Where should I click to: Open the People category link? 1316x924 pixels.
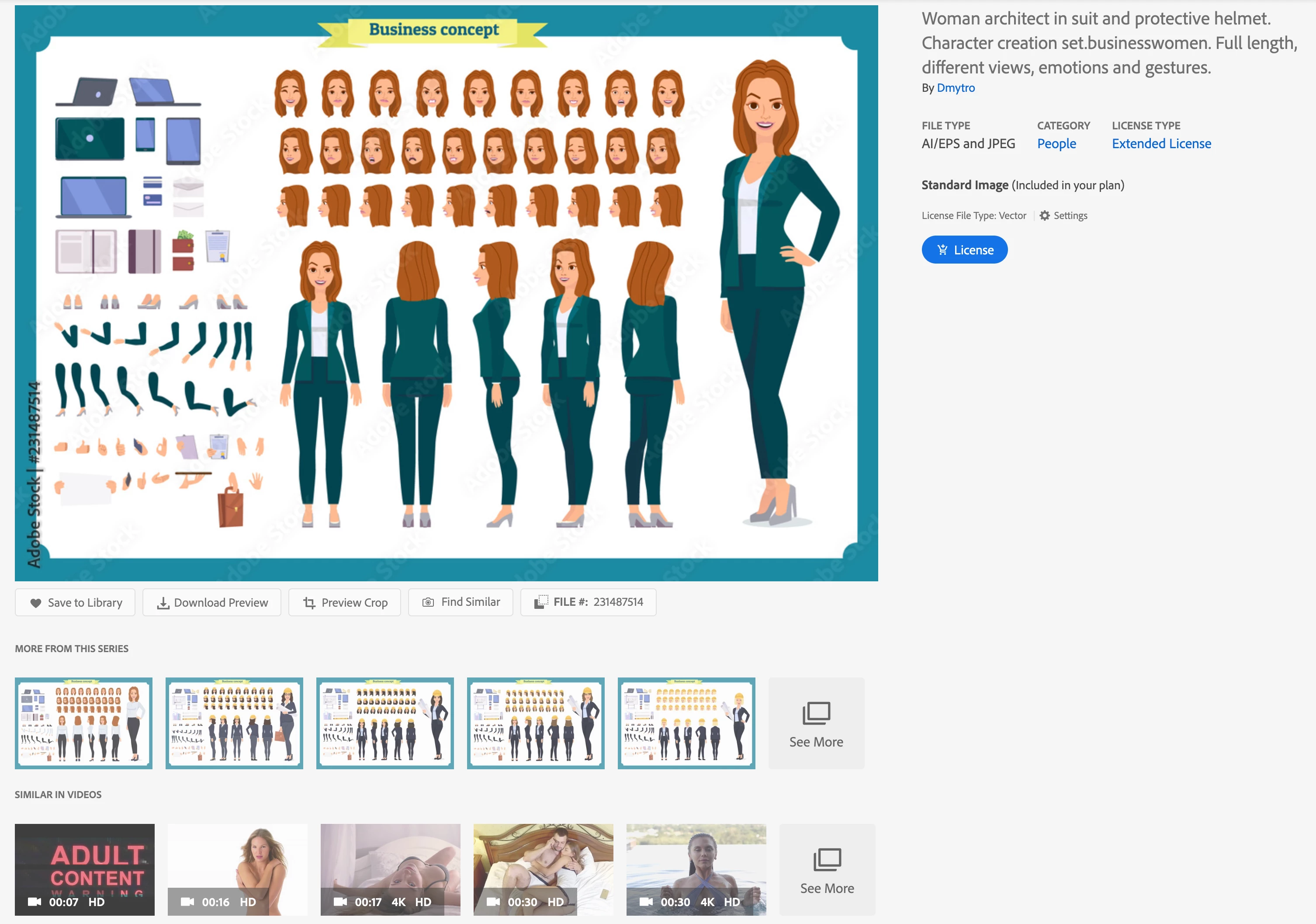pyautogui.click(x=1056, y=144)
